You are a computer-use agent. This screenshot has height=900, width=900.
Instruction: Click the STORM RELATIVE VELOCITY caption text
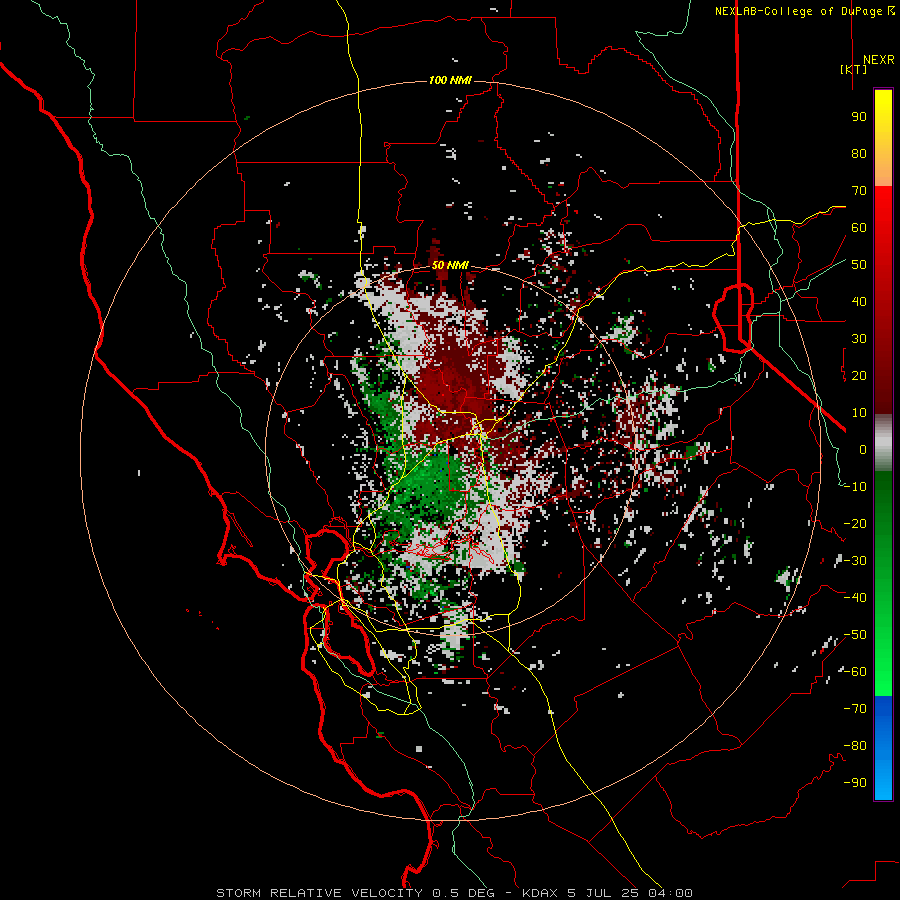tap(319, 893)
